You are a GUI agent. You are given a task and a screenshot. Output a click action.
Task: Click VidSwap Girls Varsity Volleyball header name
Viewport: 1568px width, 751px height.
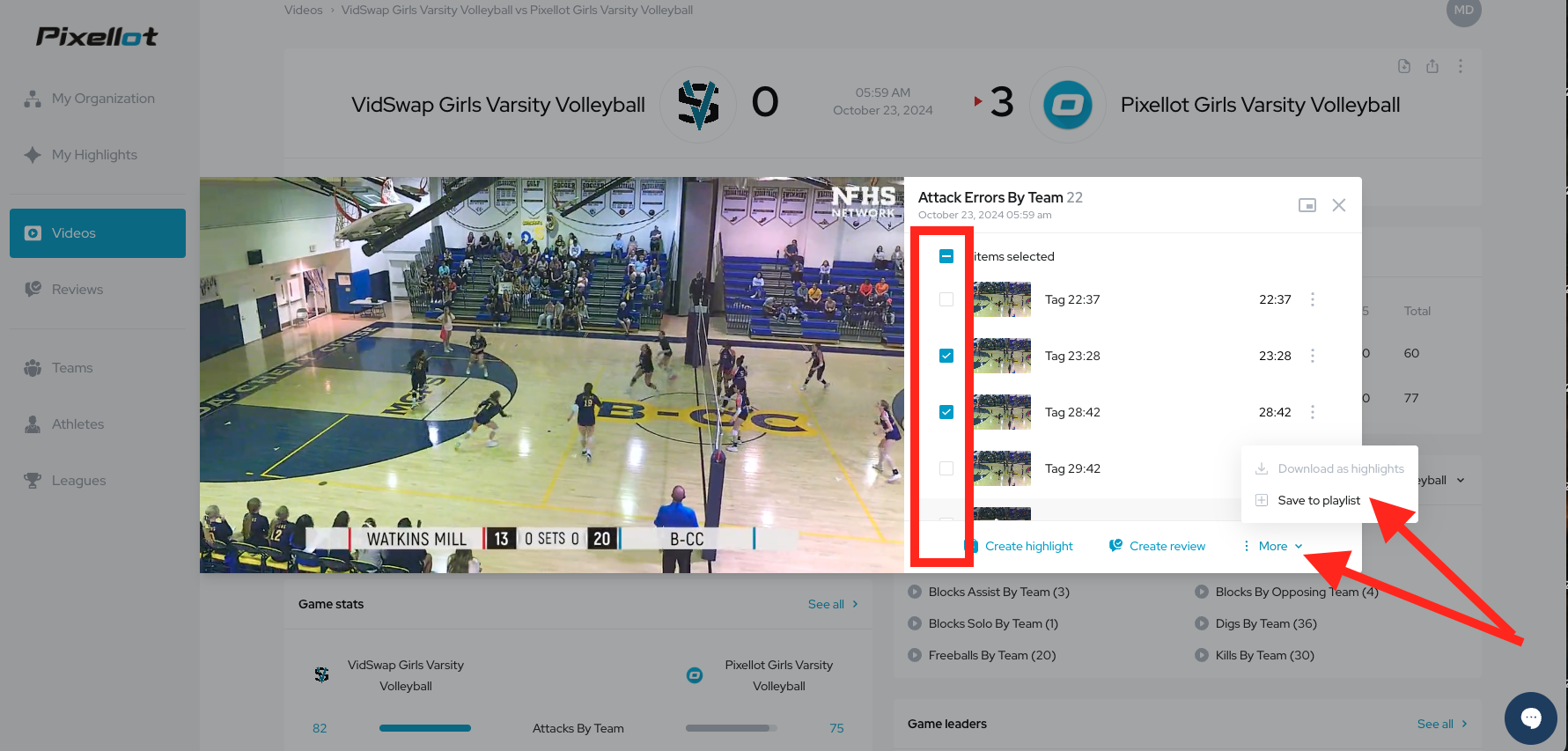[x=498, y=105]
